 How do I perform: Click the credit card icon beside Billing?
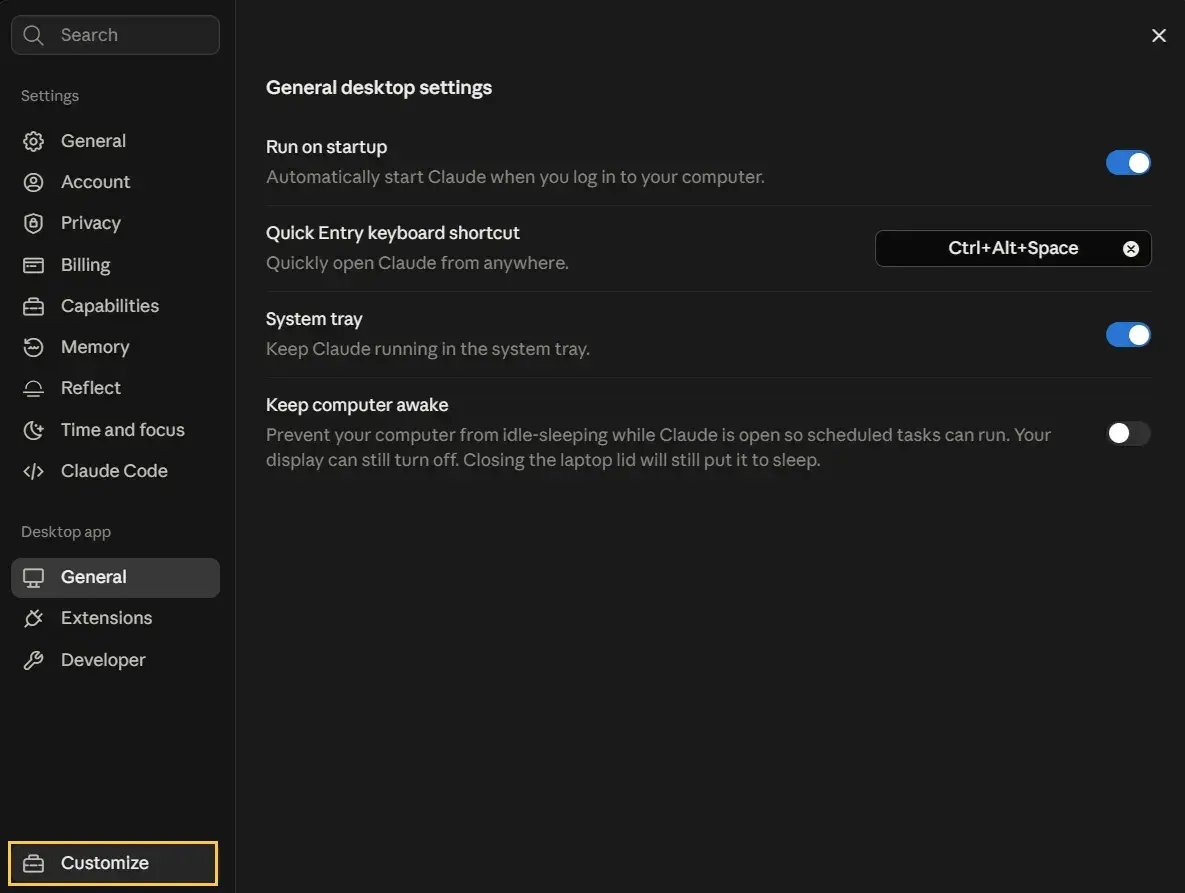coord(33,265)
